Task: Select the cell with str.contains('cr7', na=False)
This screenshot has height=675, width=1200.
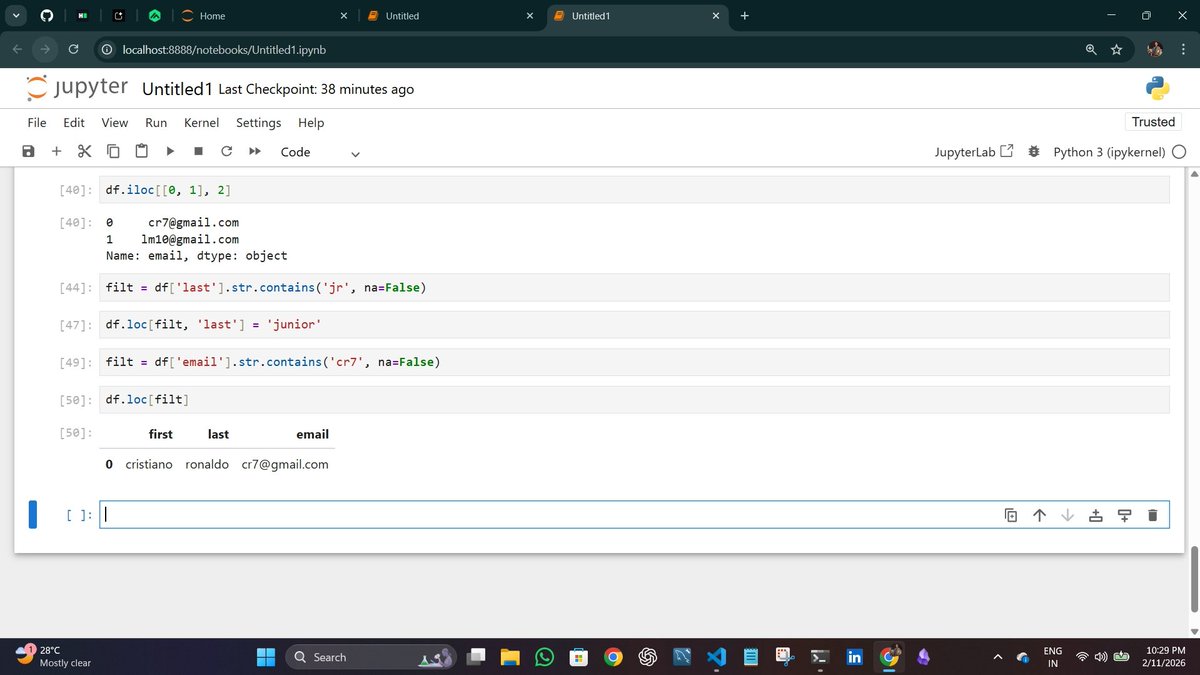Action: coord(634,362)
